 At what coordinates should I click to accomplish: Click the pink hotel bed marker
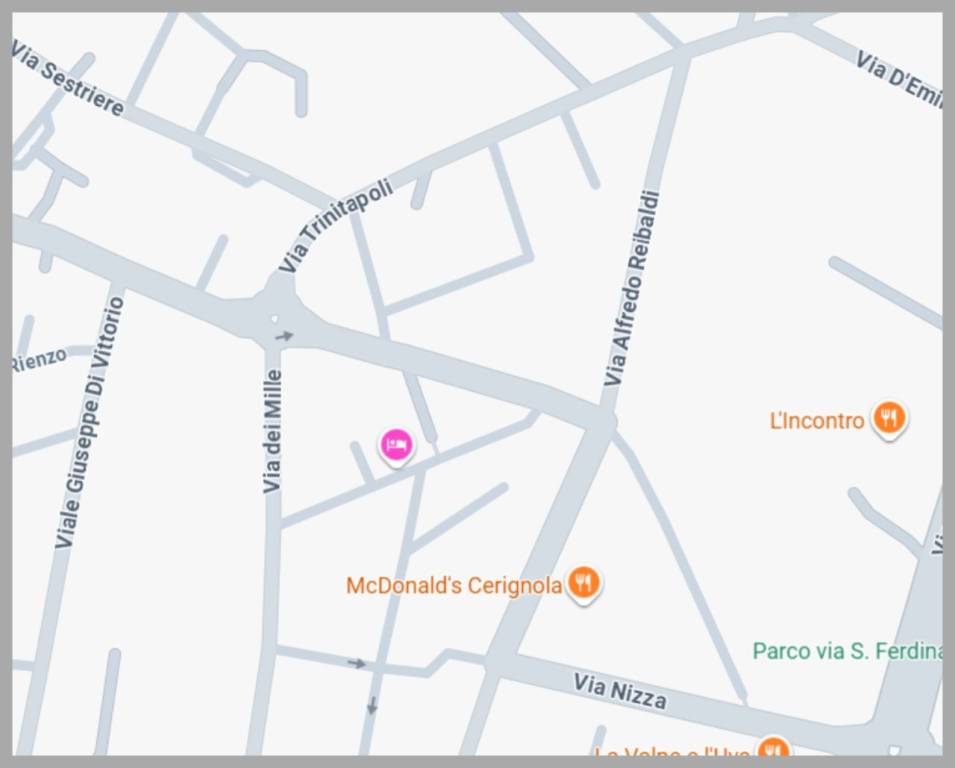click(397, 446)
